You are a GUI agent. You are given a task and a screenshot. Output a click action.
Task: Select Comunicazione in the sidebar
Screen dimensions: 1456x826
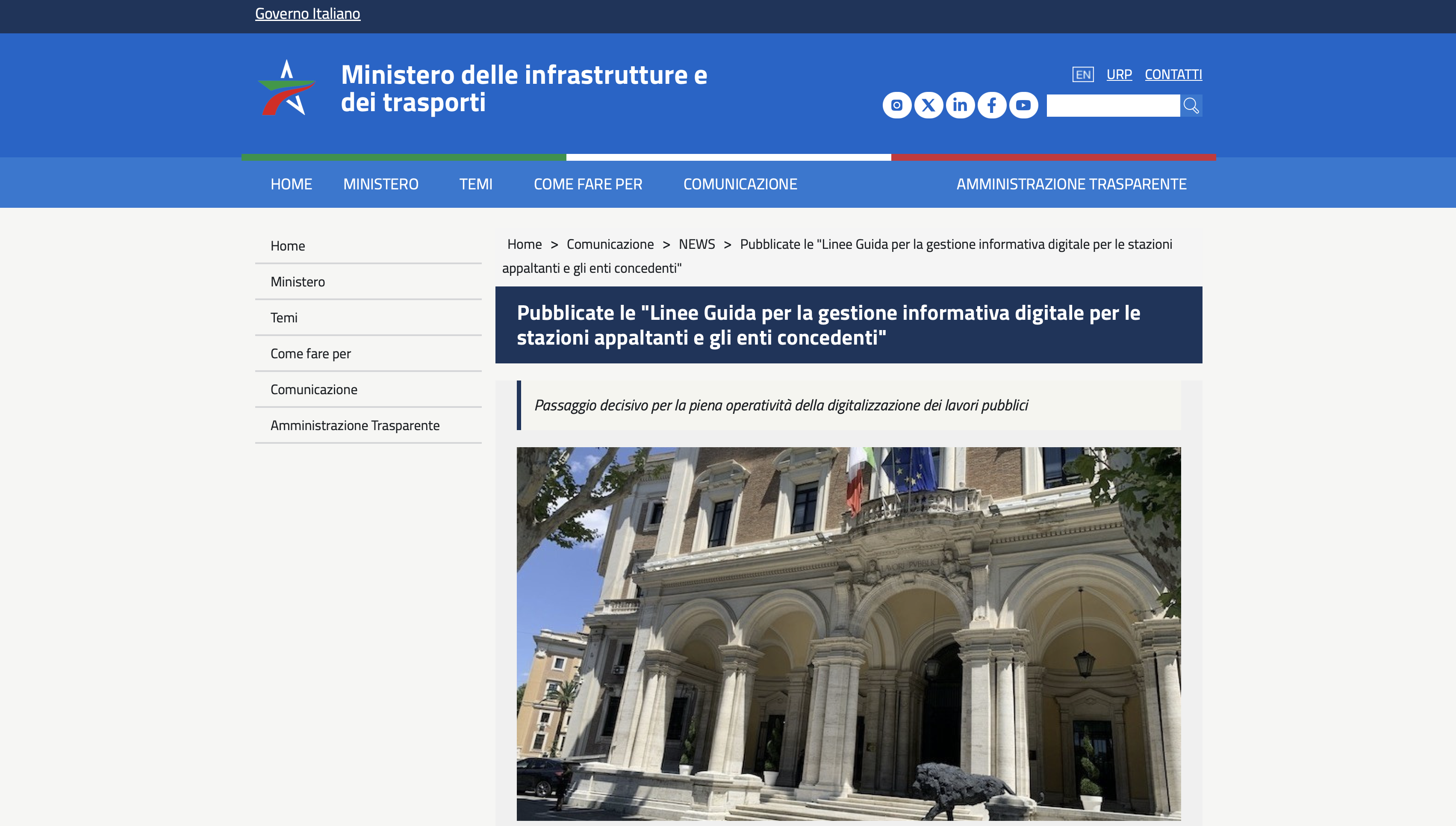[314, 389]
